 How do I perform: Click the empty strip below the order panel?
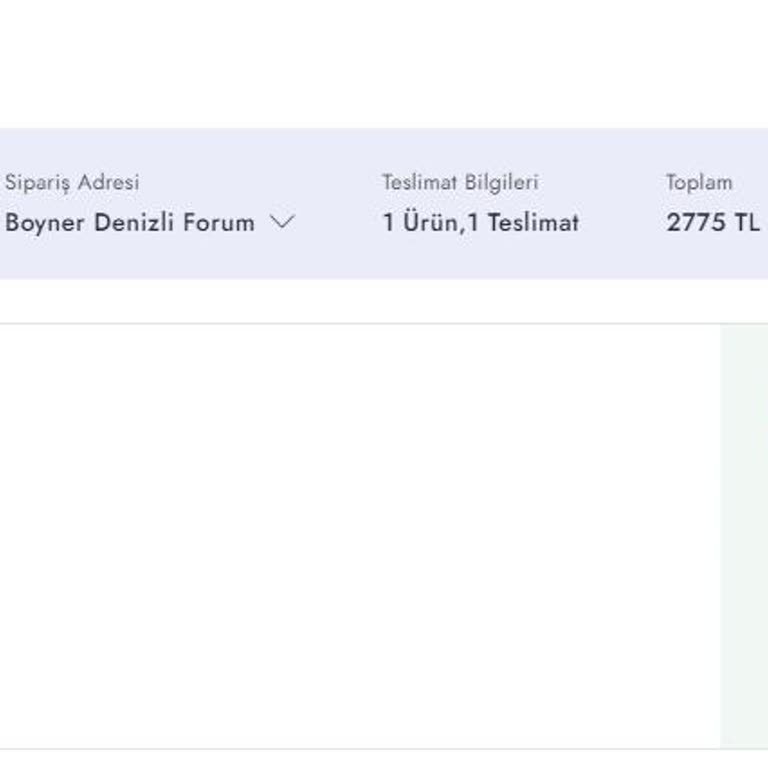click(384, 759)
